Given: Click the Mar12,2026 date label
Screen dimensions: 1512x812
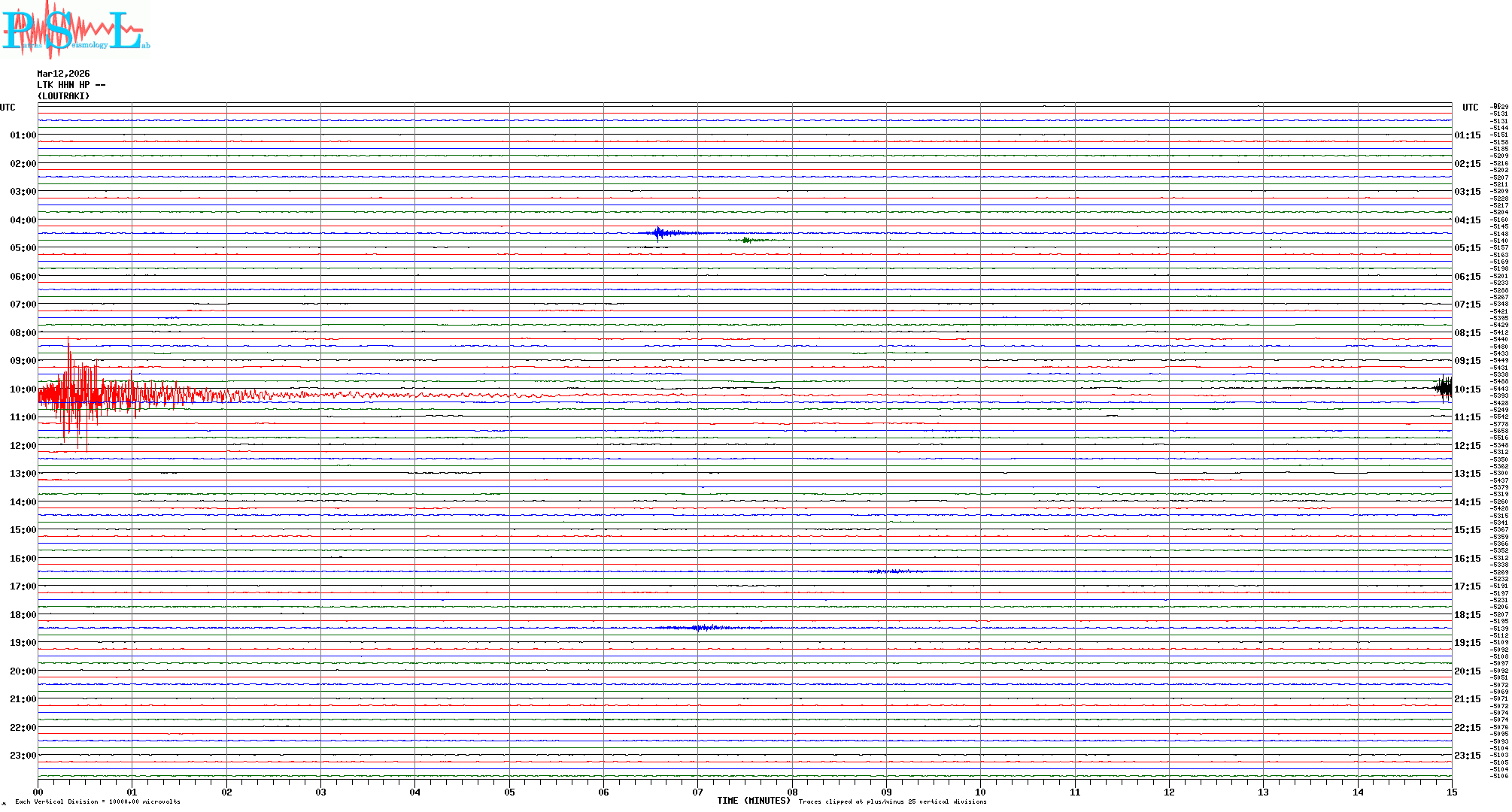Looking at the screenshot, I should [63, 74].
